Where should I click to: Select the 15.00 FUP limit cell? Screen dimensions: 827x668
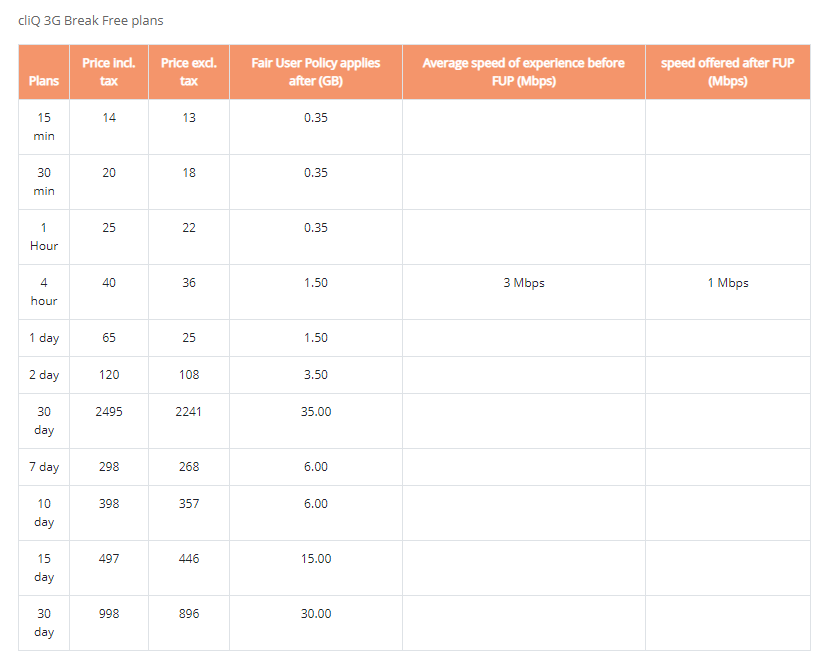pos(316,568)
